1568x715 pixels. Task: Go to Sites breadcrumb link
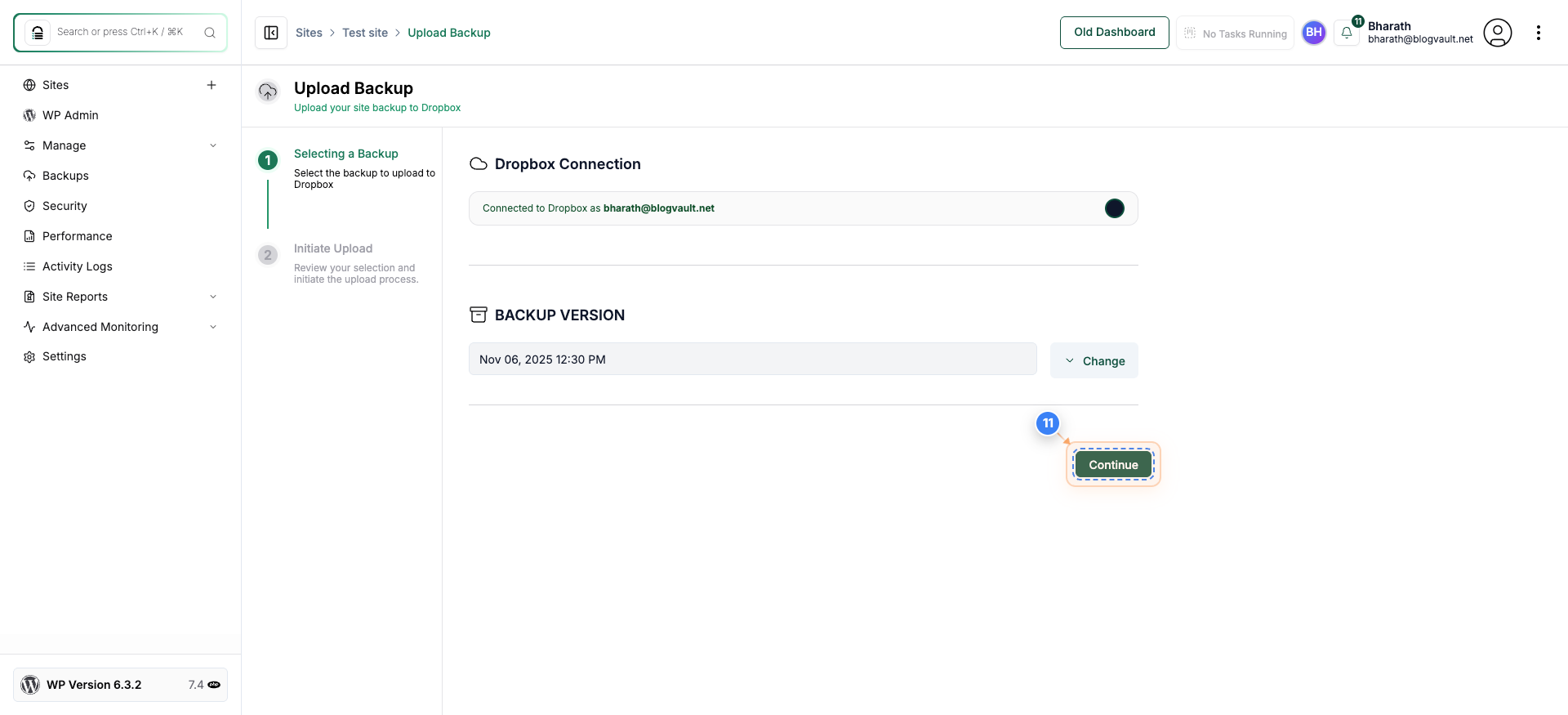[309, 33]
